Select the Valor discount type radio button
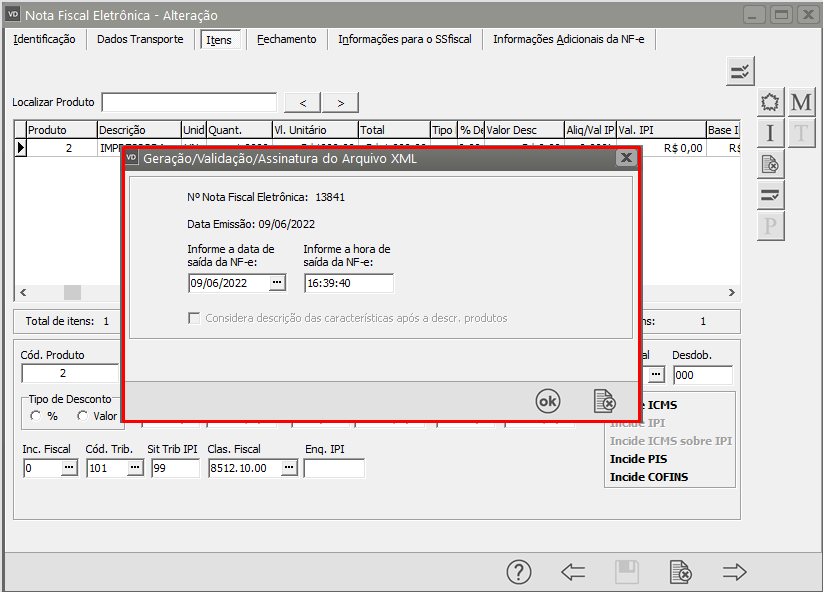Image resolution: width=823 pixels, height=592 pixels. (83, 416)
